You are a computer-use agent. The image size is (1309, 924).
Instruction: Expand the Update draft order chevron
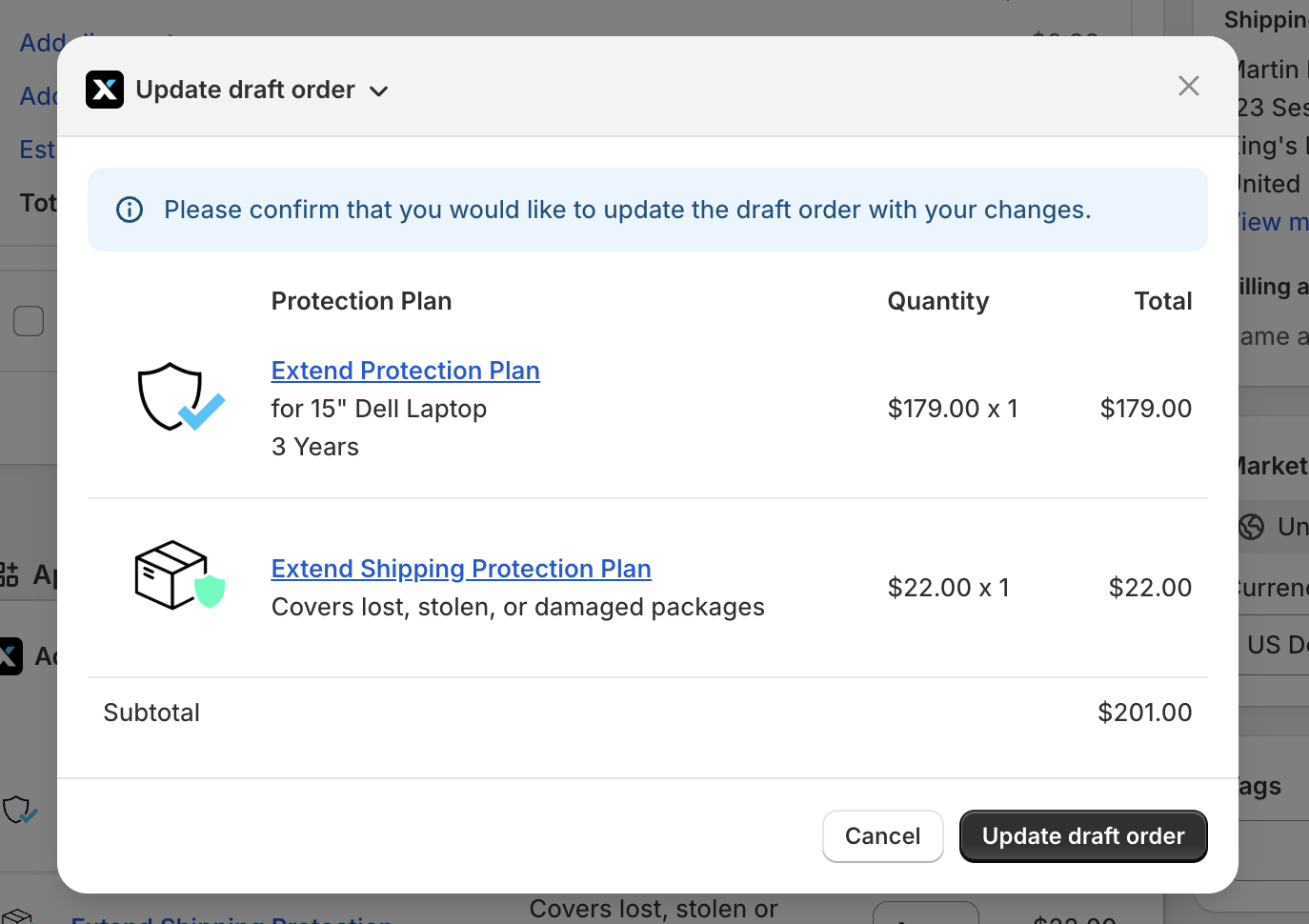[379, 91]
